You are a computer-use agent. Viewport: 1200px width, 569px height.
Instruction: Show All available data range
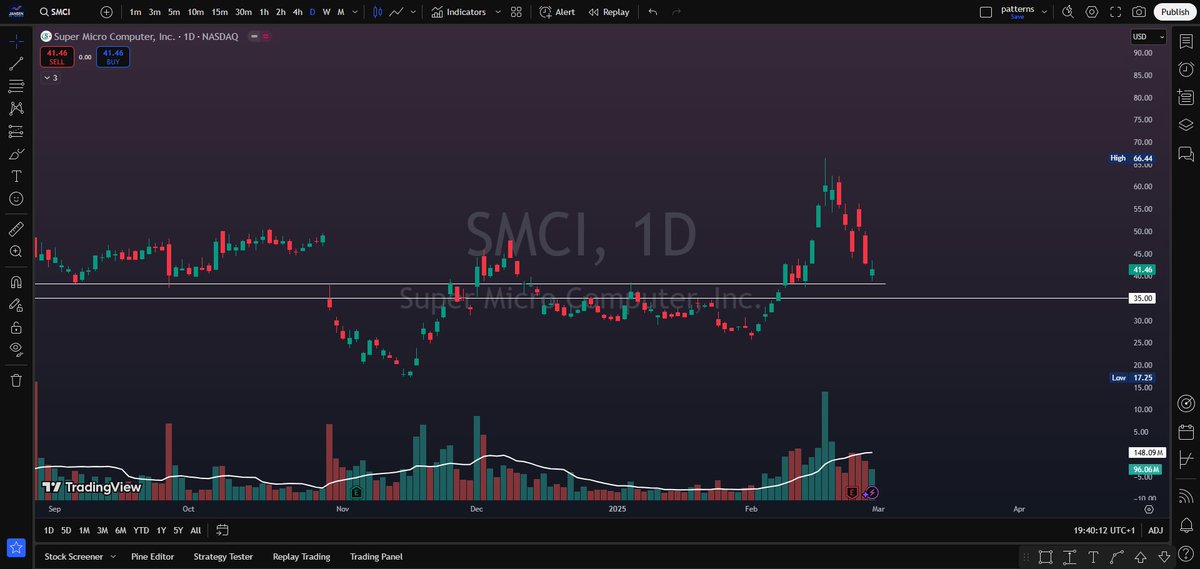click(195, 530)
